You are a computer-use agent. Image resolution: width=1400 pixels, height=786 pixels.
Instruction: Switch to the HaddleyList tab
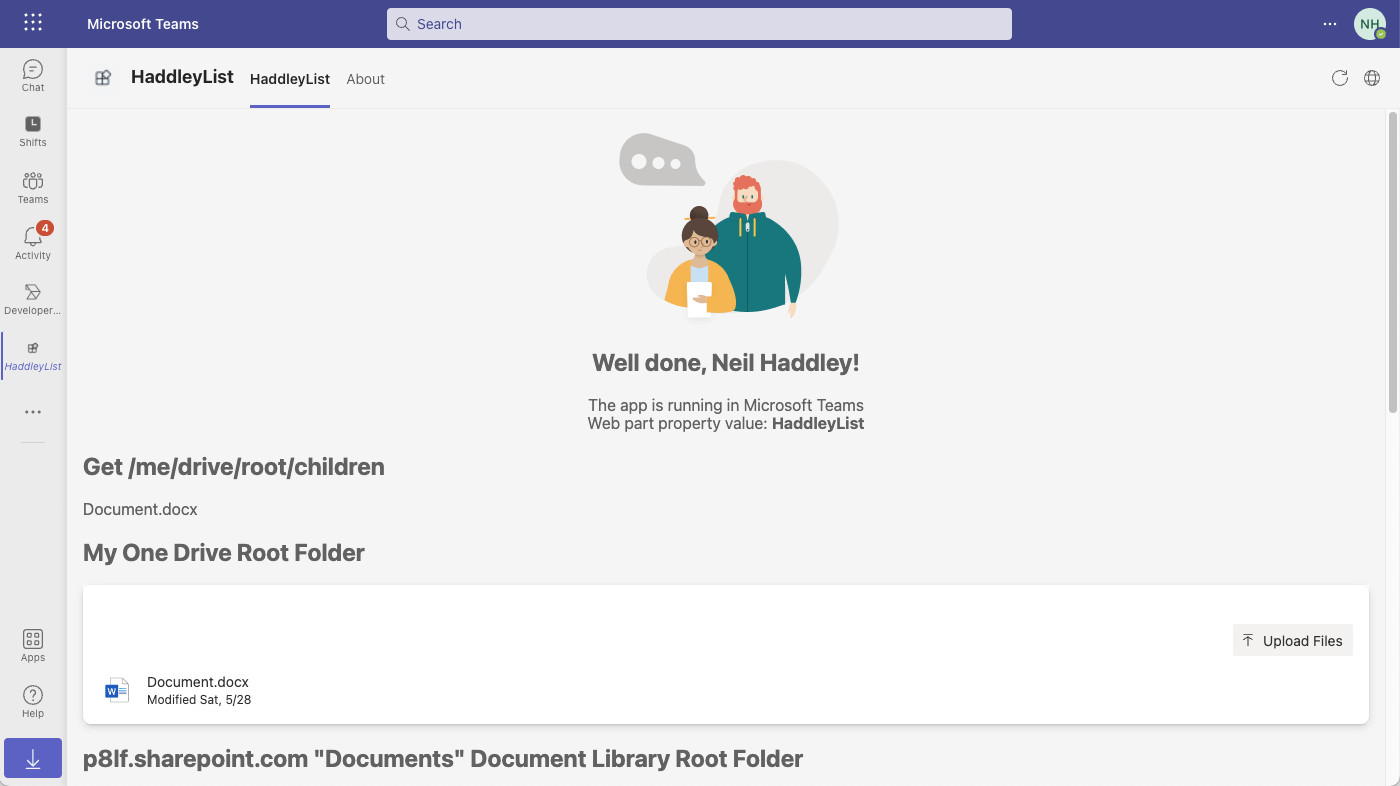click(290, 79)
